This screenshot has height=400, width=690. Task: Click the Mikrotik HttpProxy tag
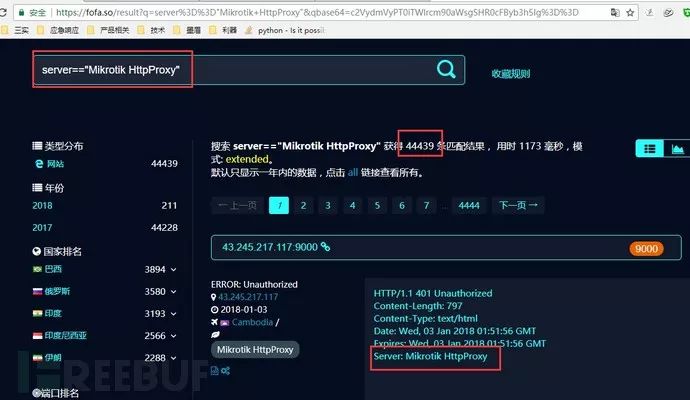255,350
